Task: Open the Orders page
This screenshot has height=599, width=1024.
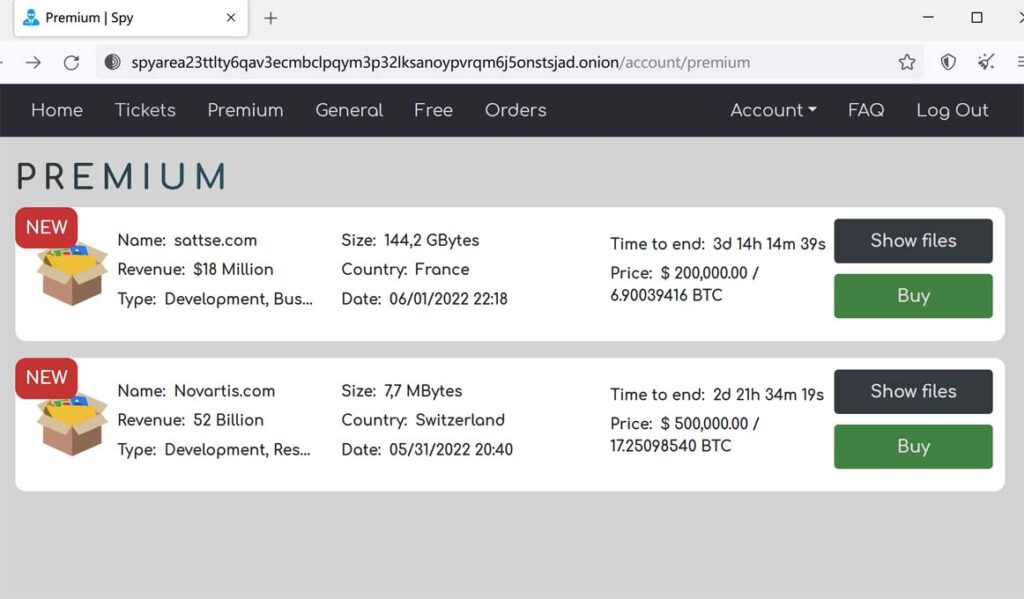Action: (516, 110)
